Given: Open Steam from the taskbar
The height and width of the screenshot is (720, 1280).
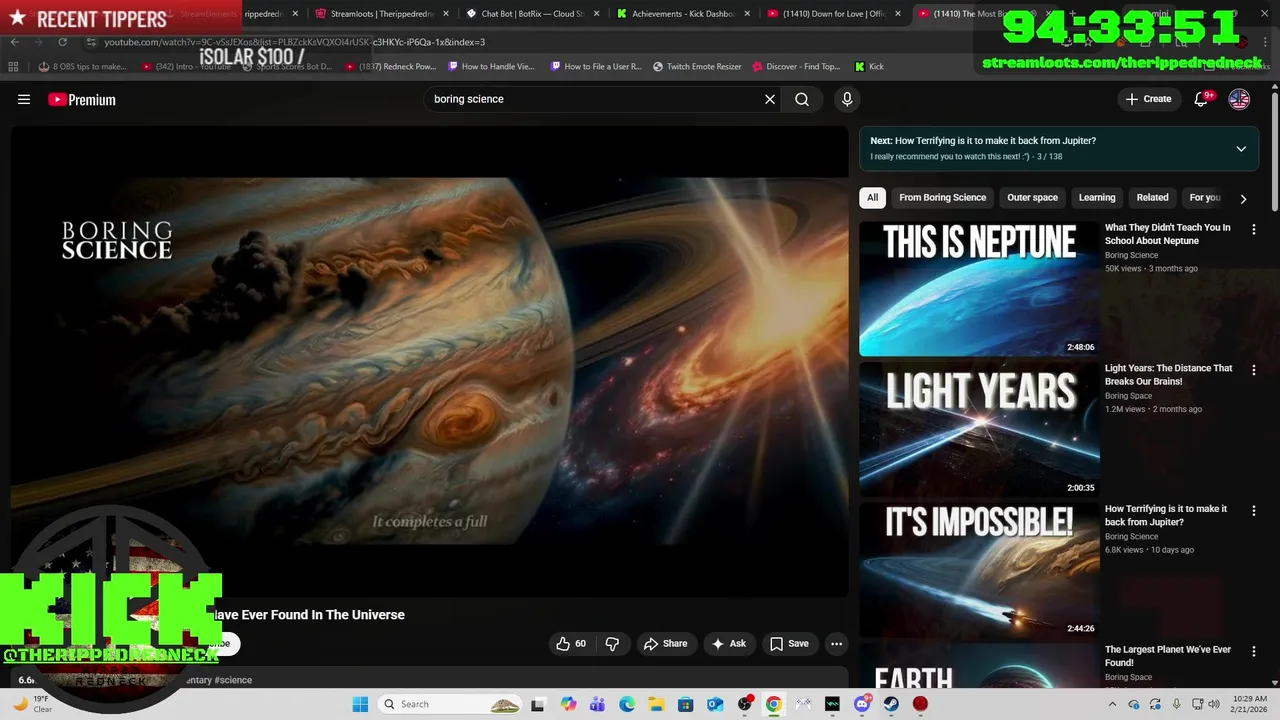Looking at the screenshot, I should [891, 704].
